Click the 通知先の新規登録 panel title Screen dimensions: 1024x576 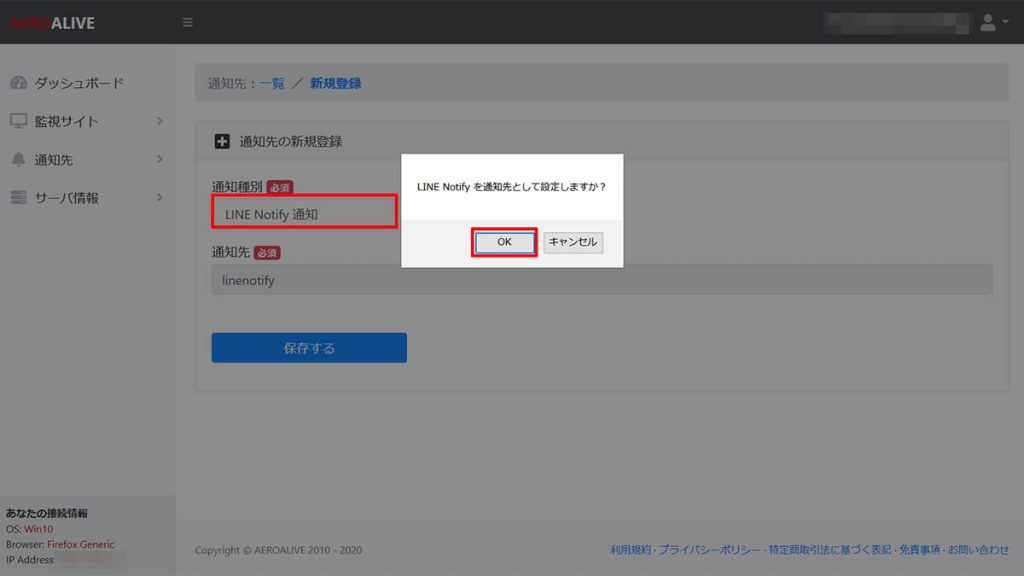[291, 142]
